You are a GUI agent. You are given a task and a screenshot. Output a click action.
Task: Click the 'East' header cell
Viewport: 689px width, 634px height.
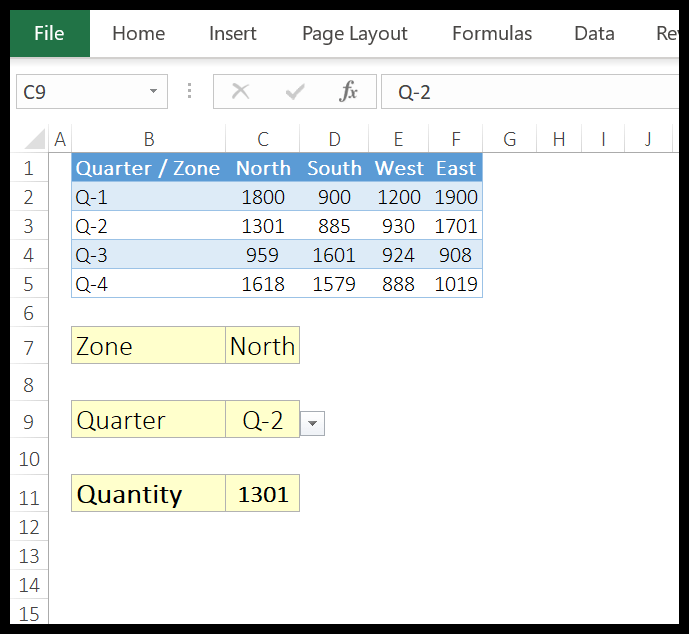pos(456,168)
